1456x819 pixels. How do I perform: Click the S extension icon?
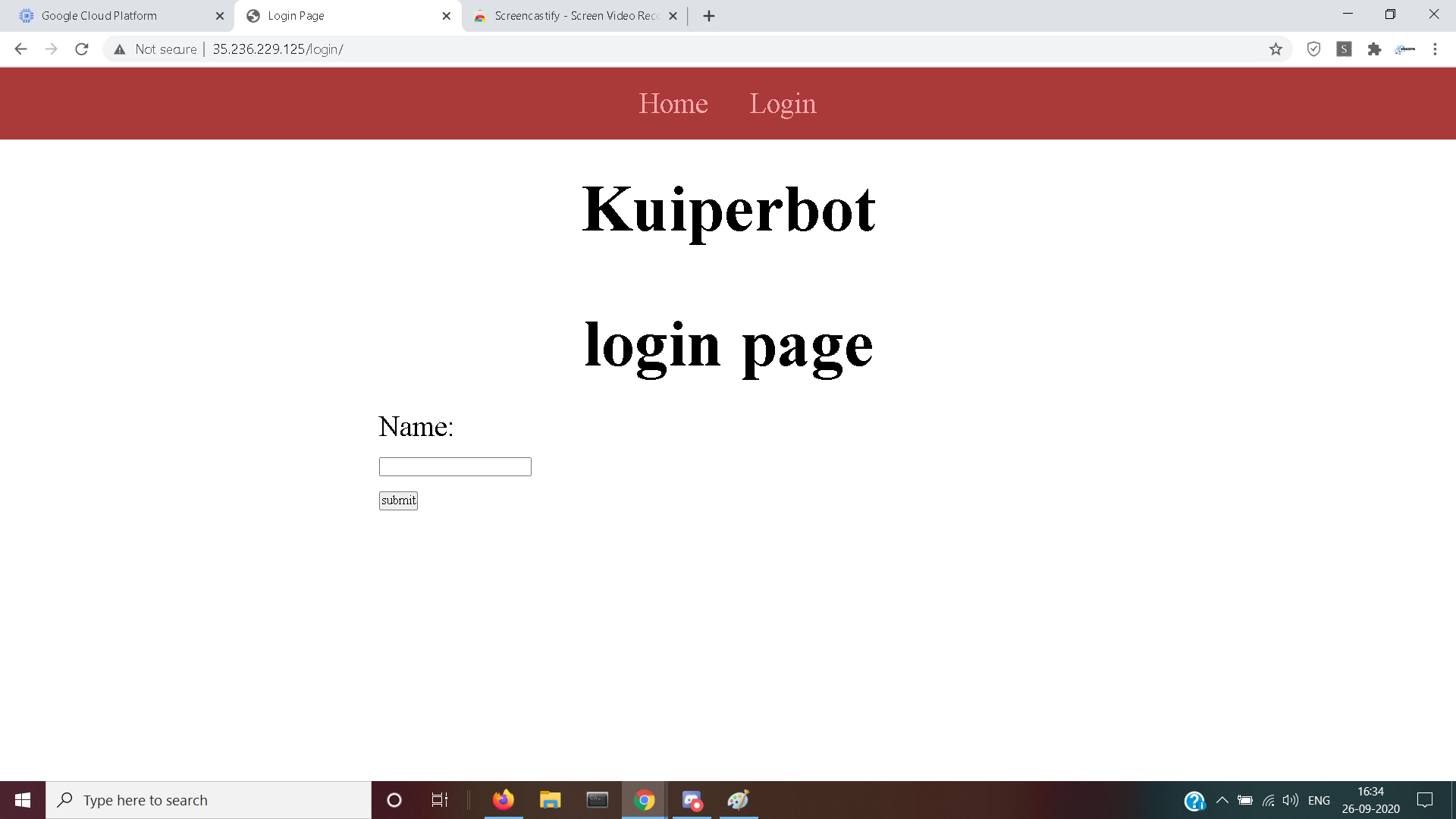1344,49
